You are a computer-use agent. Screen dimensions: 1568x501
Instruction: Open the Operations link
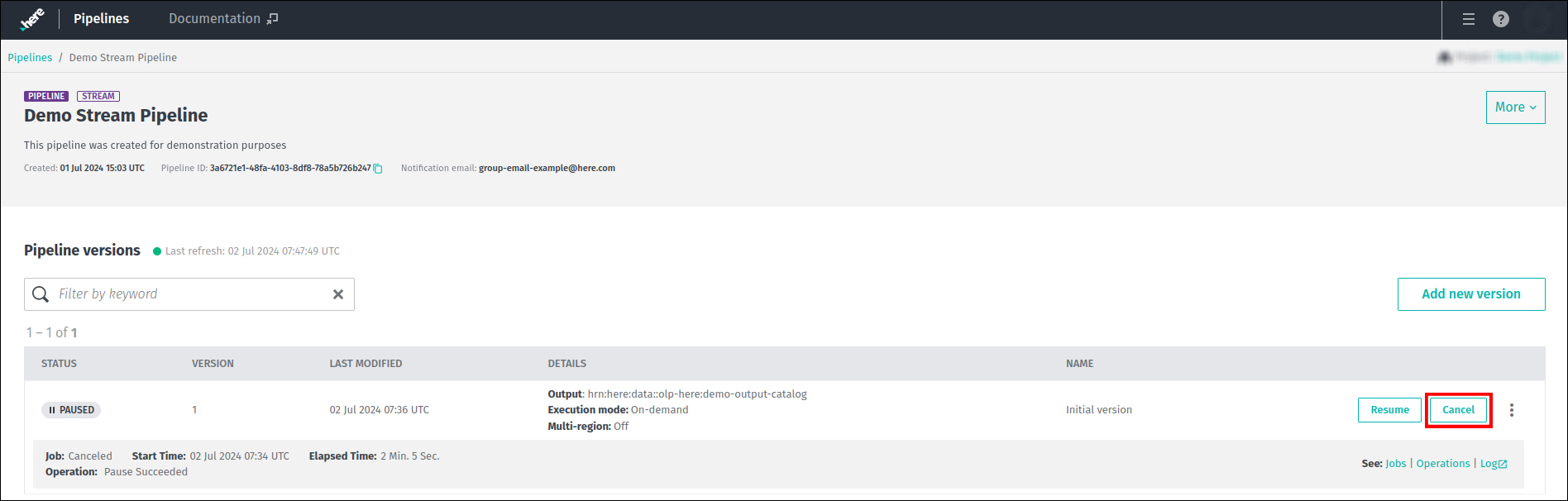point(1443,464)
